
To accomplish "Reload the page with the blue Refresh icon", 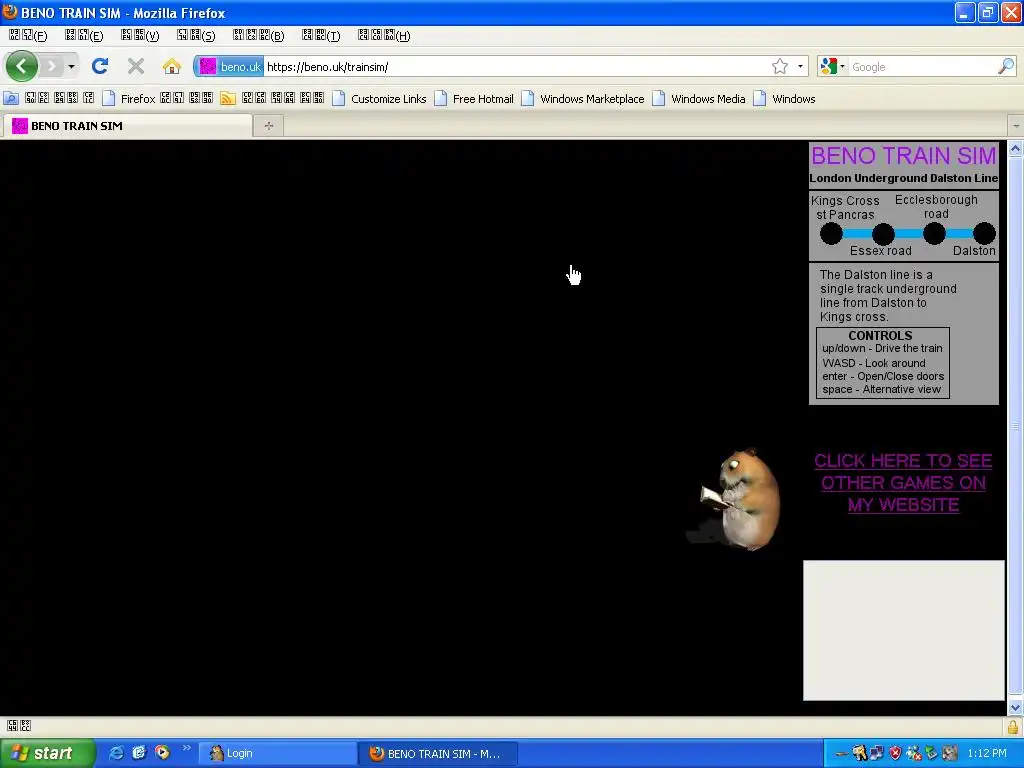I will point(100,66).
